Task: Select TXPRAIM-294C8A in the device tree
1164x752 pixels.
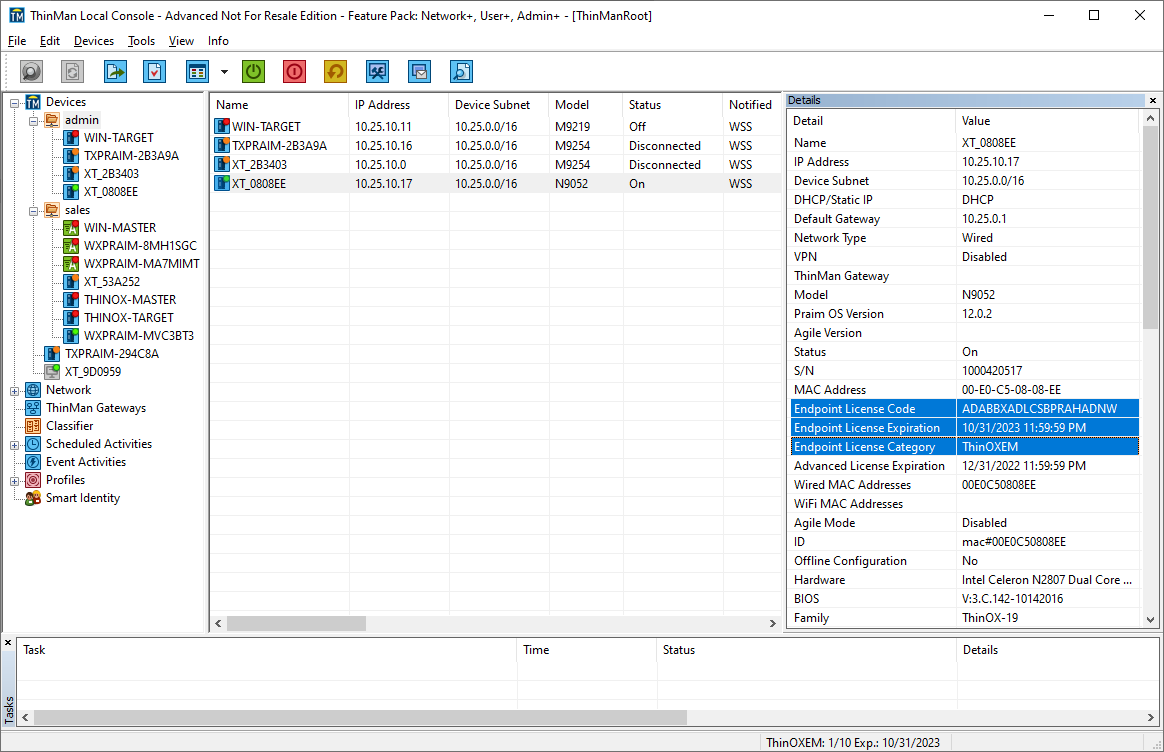Action: 112,354
